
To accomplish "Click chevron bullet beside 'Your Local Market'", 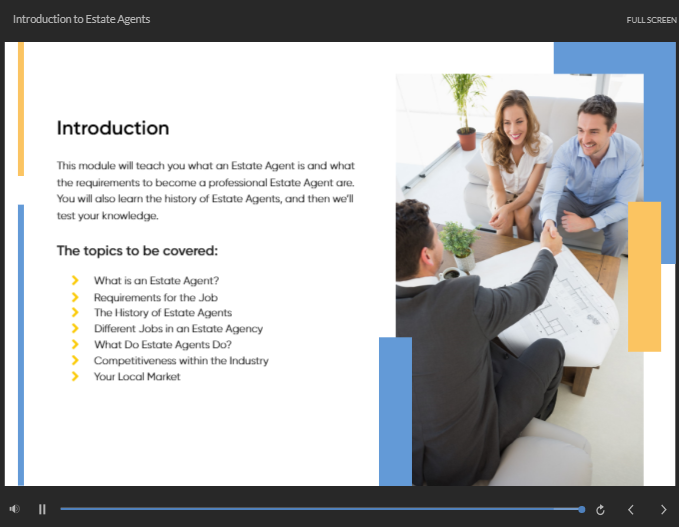I will point(75,376).
